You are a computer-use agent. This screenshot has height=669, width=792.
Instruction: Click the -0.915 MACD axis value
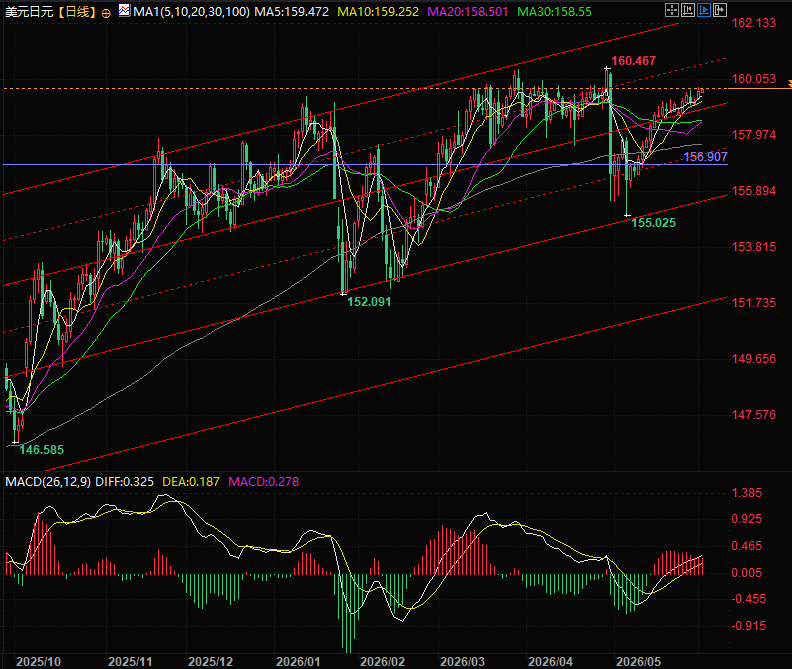[x=749, y=626]
